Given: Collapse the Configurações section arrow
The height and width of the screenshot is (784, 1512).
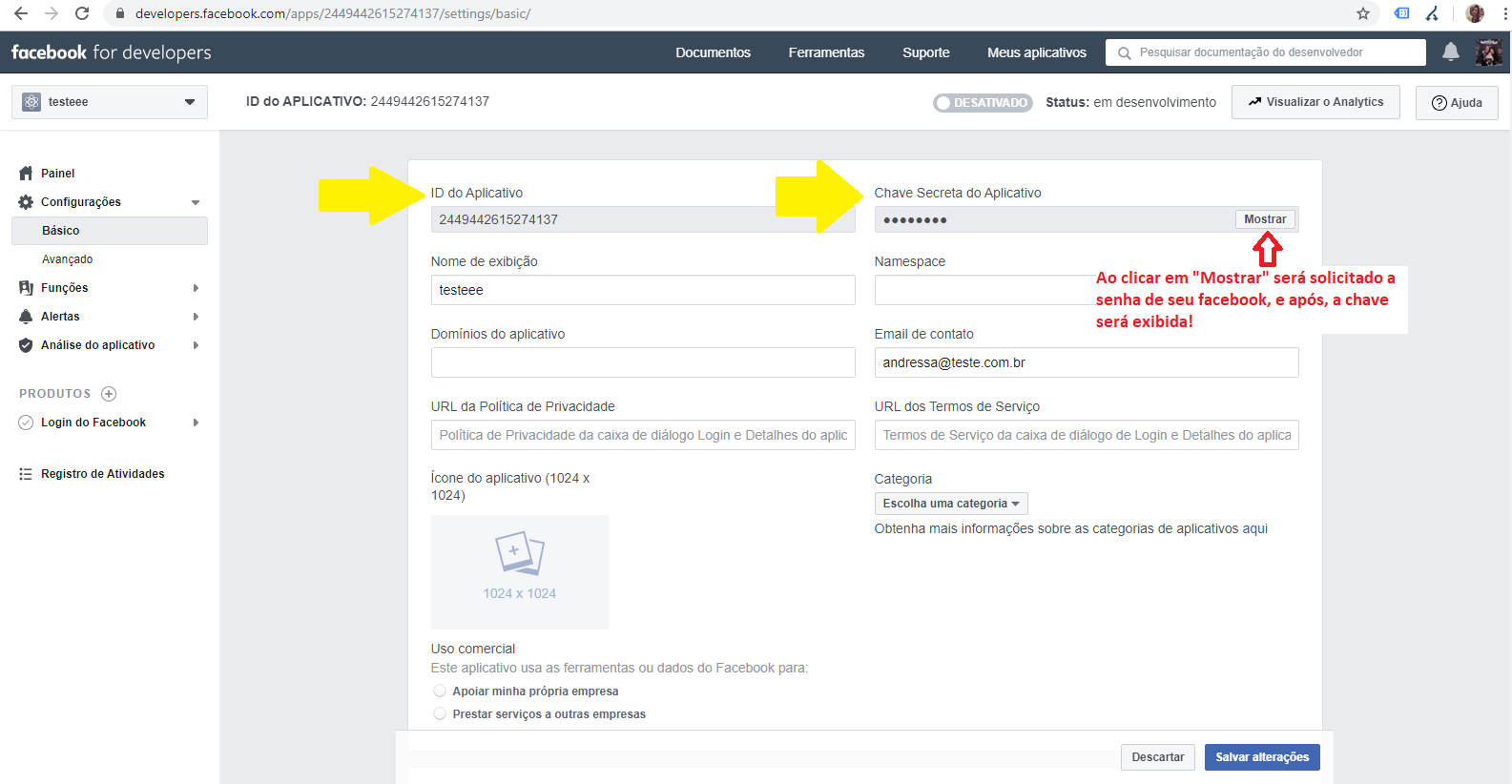Looking at the screenshot, I should (x=196, y=202).
